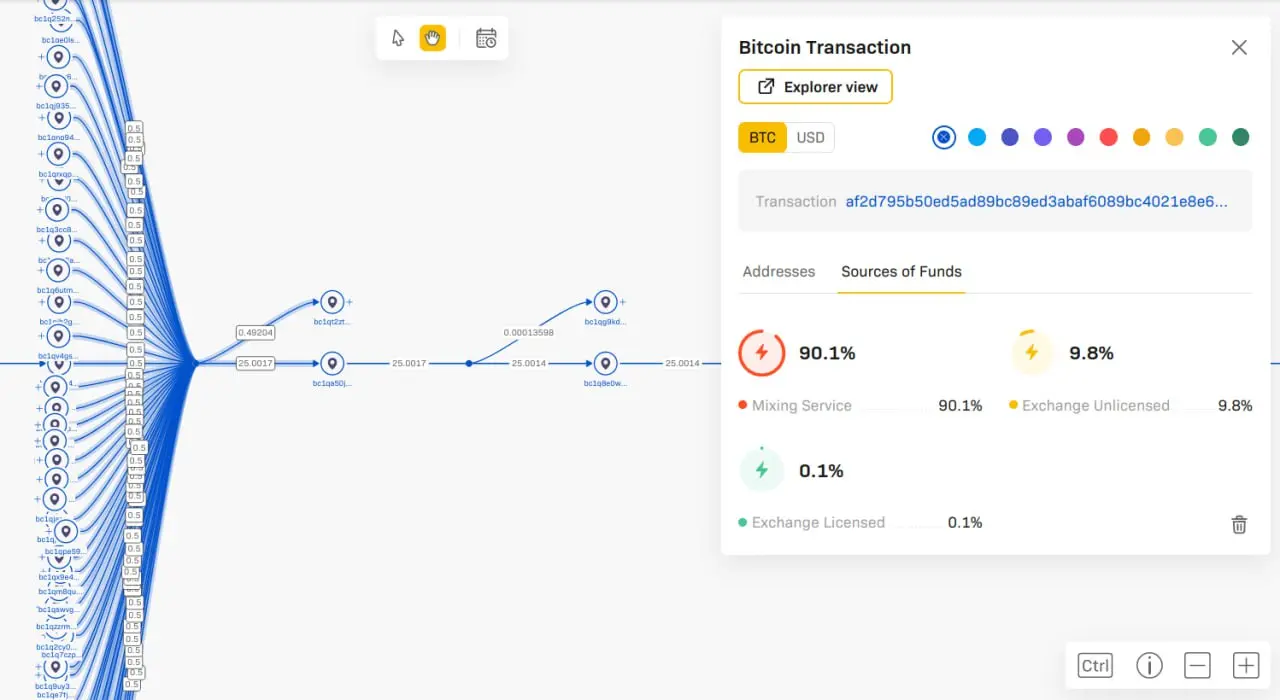The height and width of the screenshot is (700, 1280).
Task: Open transaction hash af2d795b link
Action: point(1036,201)
